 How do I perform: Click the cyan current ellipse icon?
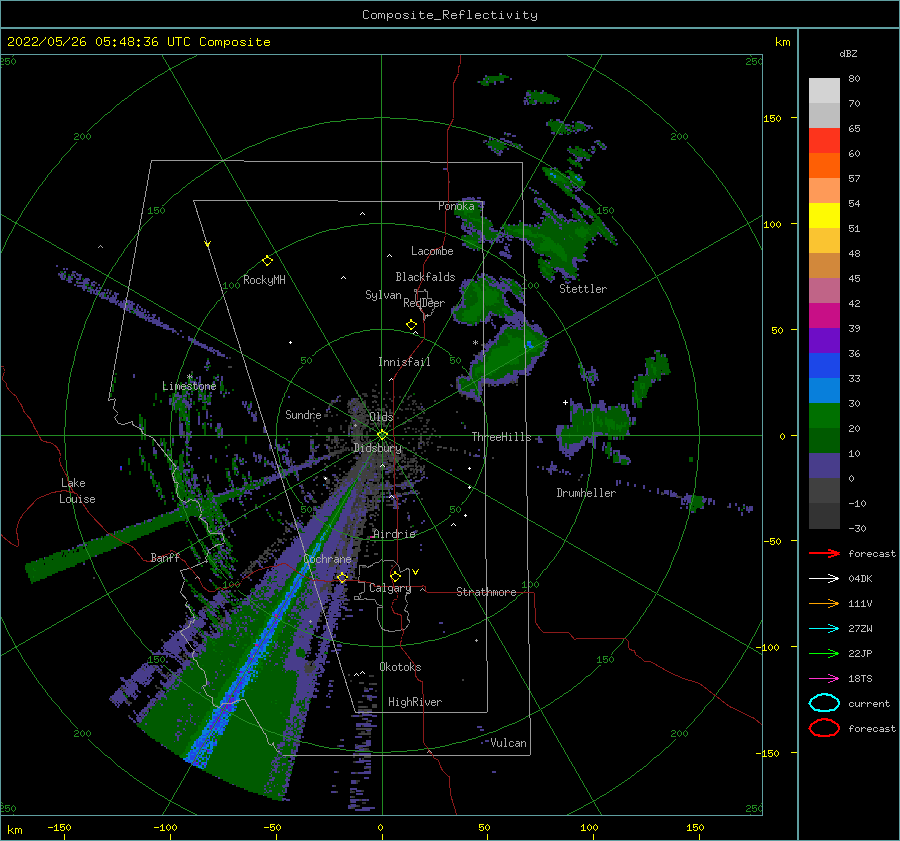tap(824, 703)
